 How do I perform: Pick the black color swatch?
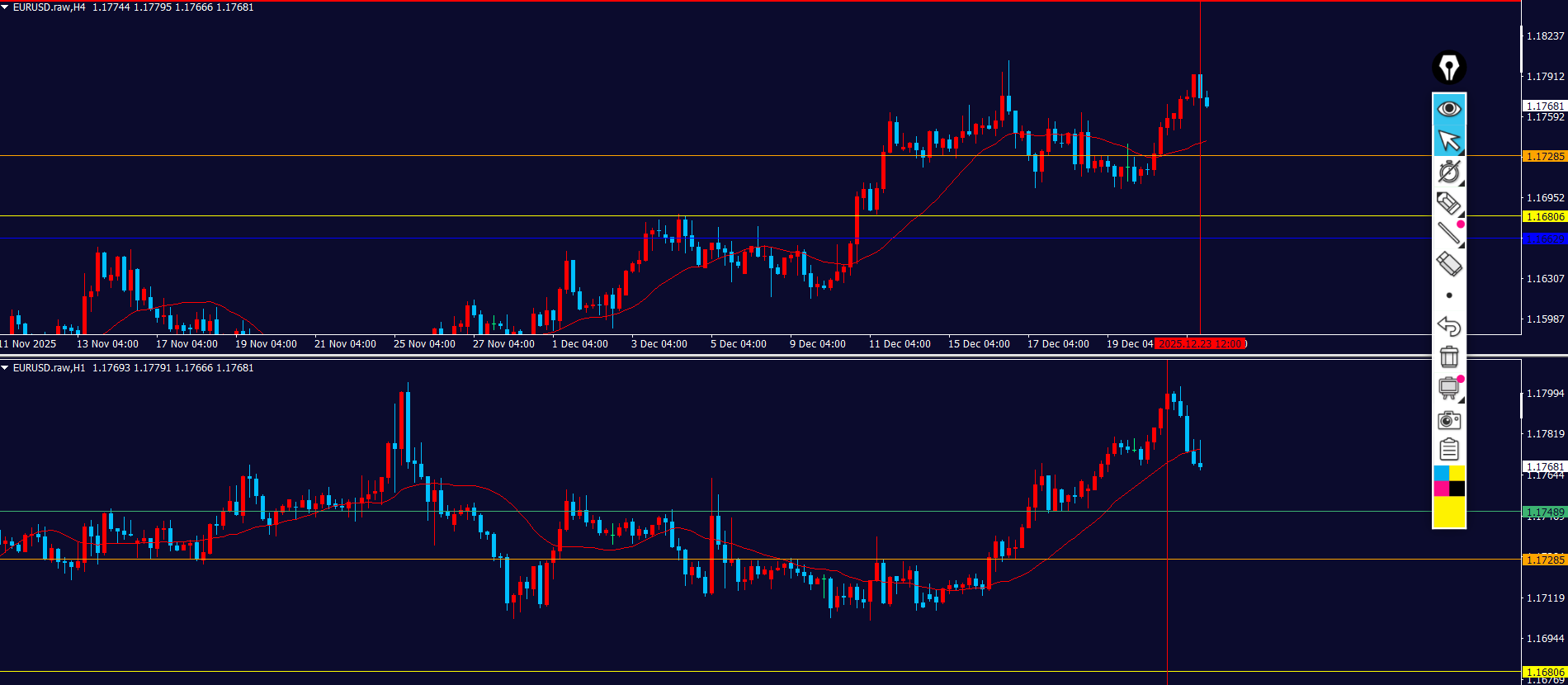[x=1457, y=489]
